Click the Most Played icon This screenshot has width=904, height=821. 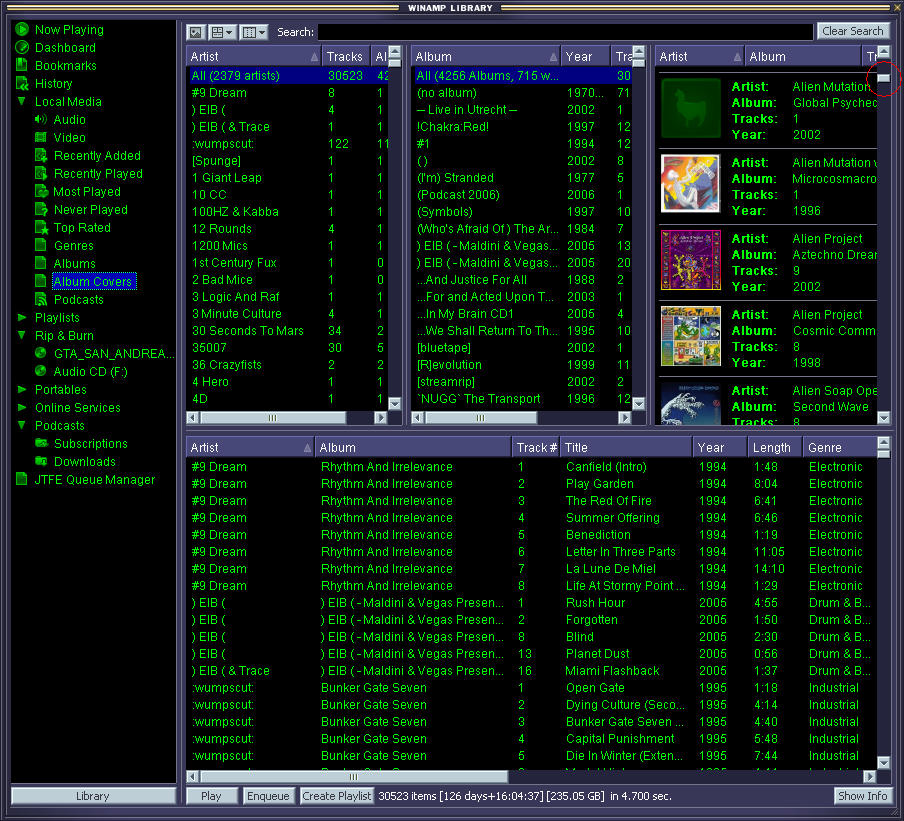pyautogui.click(x=40, y=191)
